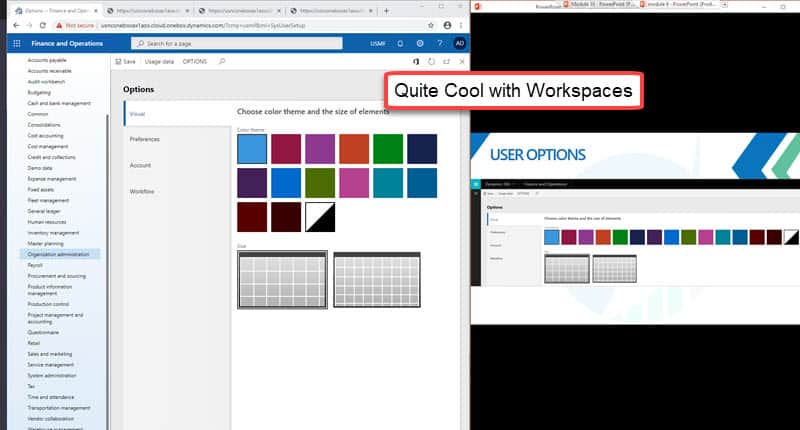This screenshot has height=430, width=800.
Task: Select Organization administration in the navigation
Action: pyautogui.click(x=60, y=254)
